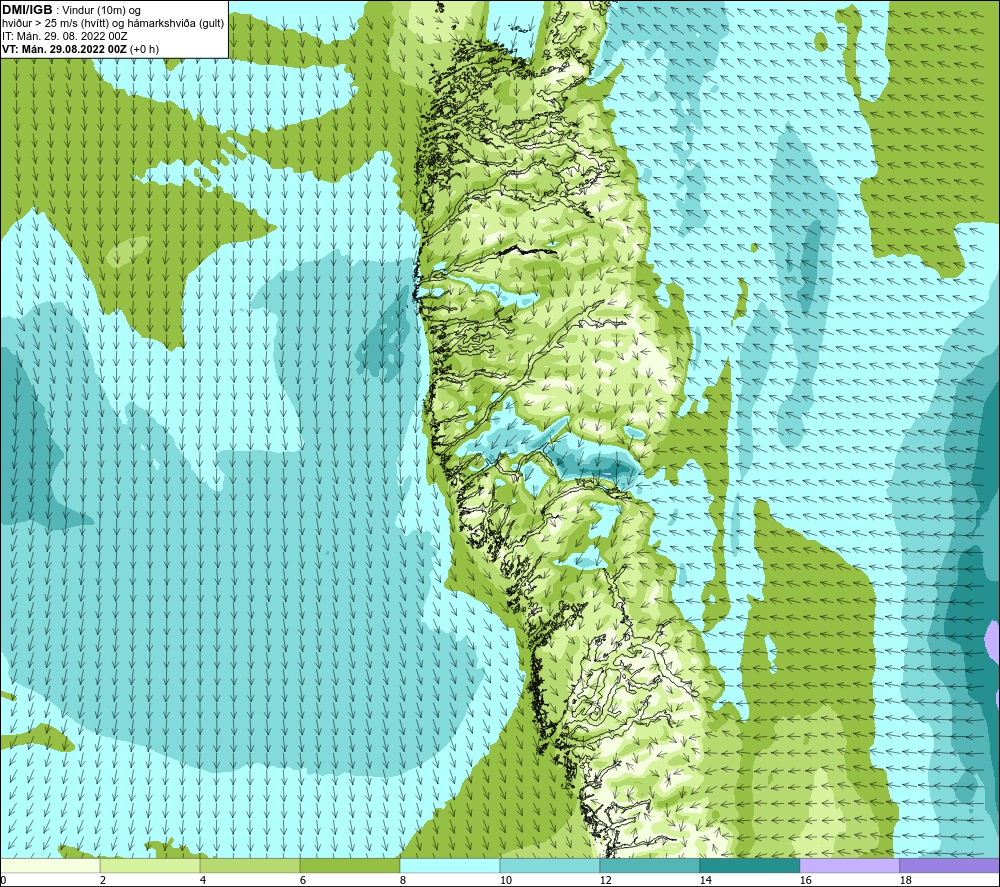Click the medium green 4–6 m/s legend swatch
The height and width of the screenshot is (887, 1000).
click(250, 865)
